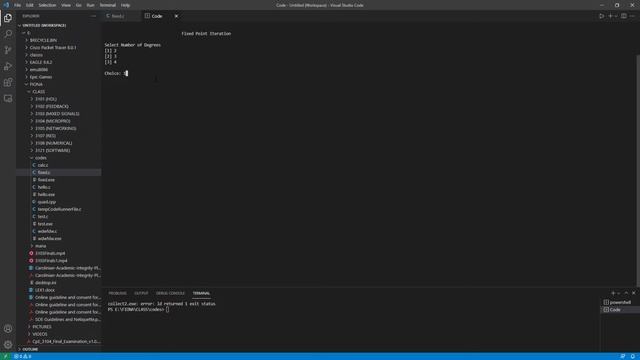This screenshot has width=640, height=360.
Task: Open the Extensions view
Action: (x=8, y=82)
